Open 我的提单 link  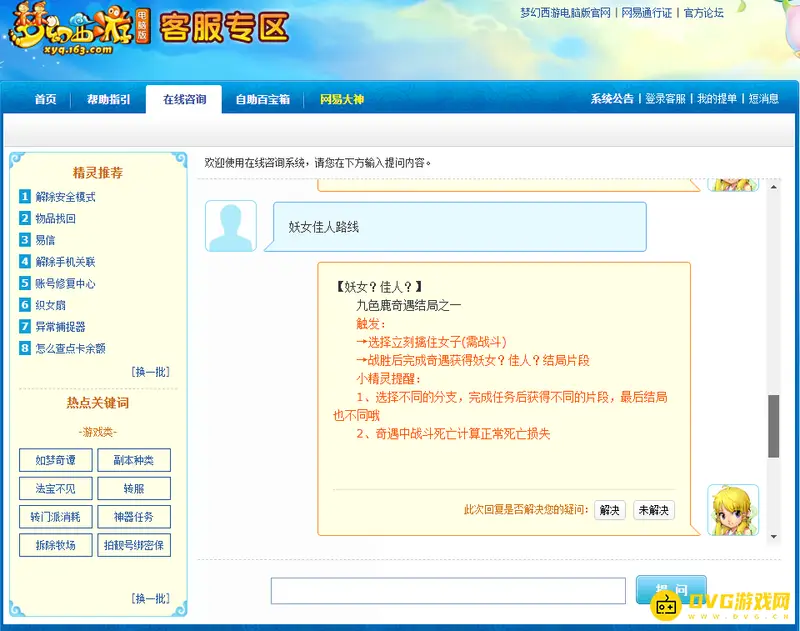(717, 98)
